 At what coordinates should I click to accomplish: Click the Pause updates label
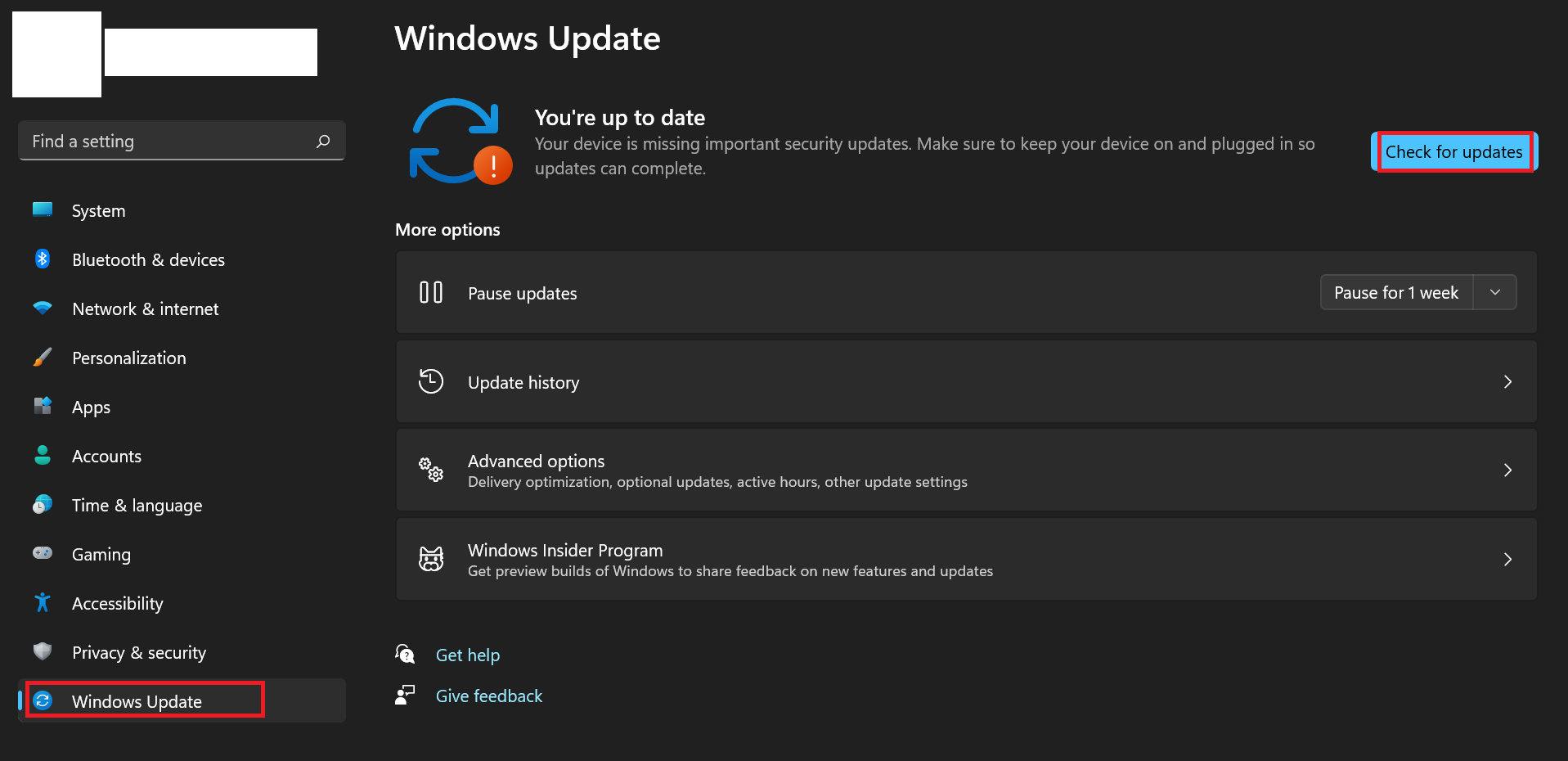click(523, 293)
